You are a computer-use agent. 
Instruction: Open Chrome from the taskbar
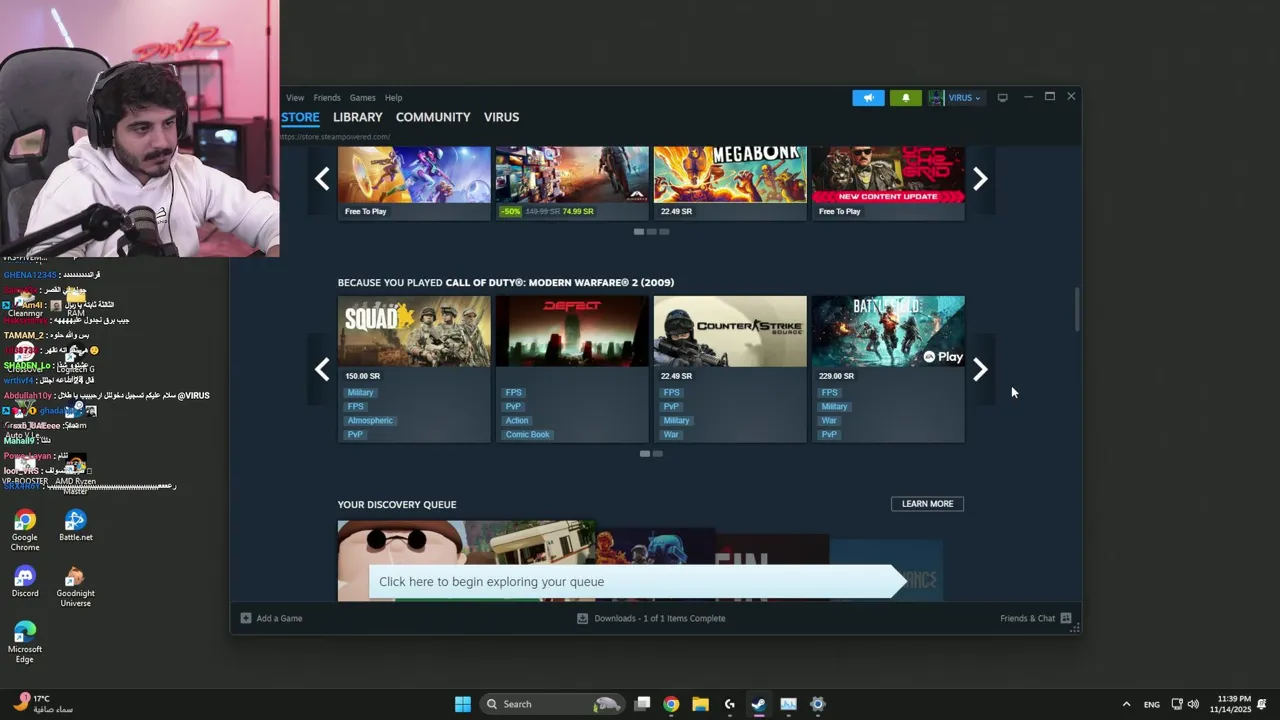pyautogui.click(x=671, y=704)
